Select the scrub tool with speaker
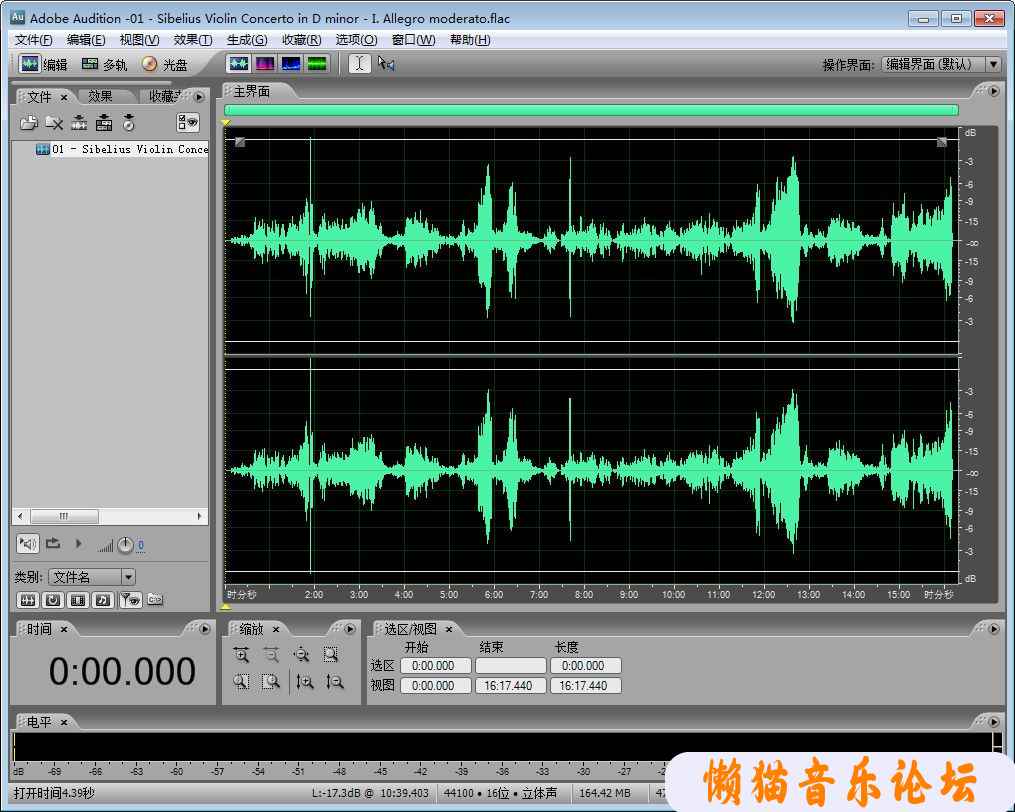 tap(386, 63)
